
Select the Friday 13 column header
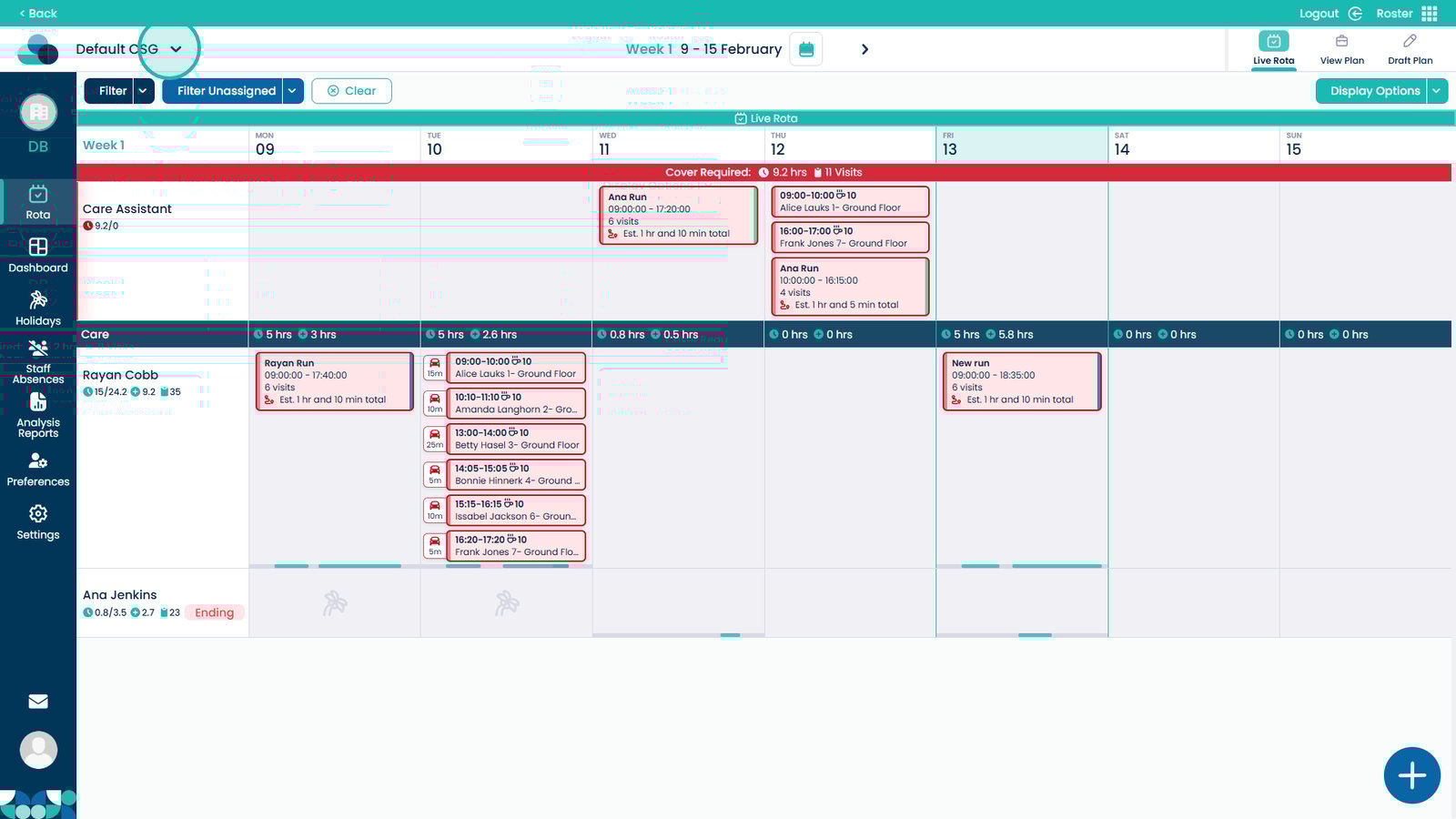[x=1022, y=145]
